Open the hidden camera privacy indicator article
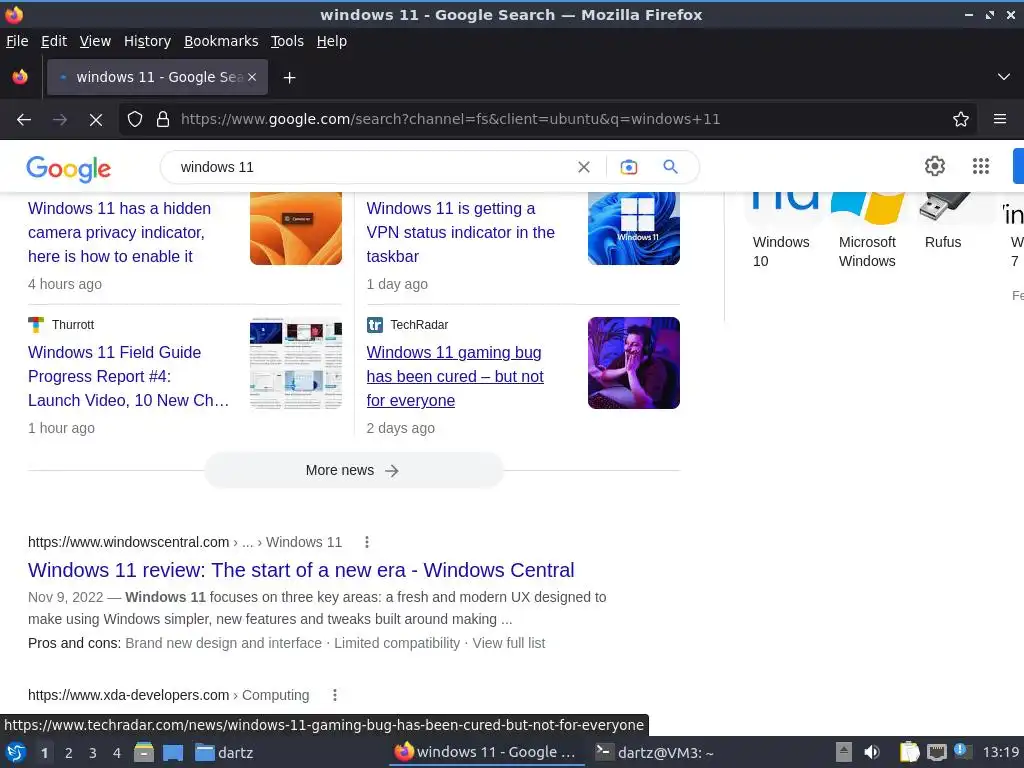The image size is (1024, 768). (x=120, y=232)
